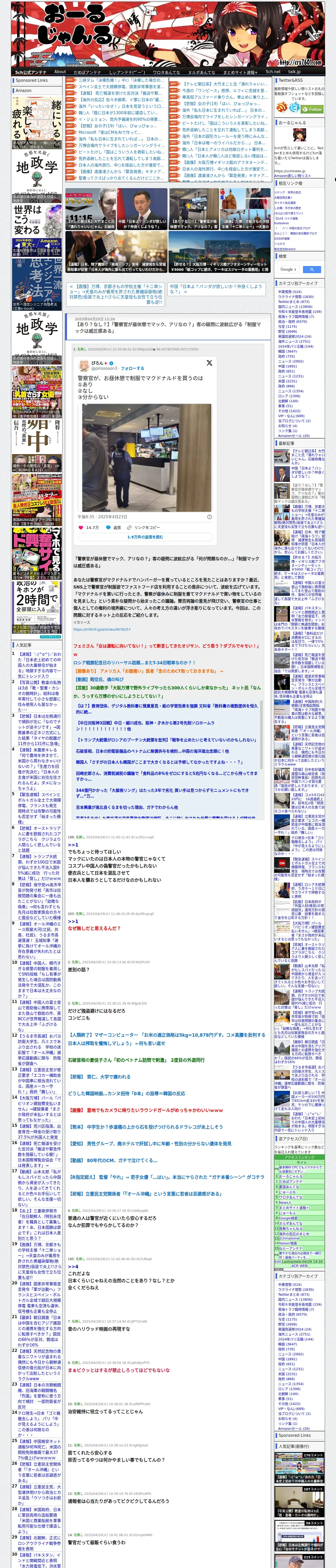Viewport: 336px width, 1568px height.
Task: Open the article title ありなし警察官が昼休憩でマック
Action: (x=168, y=327)
